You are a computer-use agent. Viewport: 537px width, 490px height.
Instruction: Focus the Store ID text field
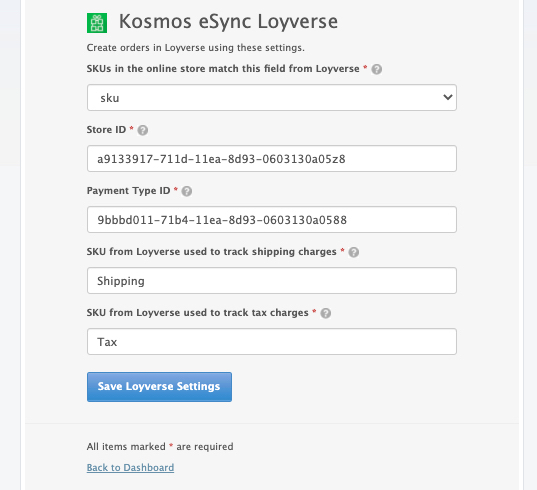(272, 159)
